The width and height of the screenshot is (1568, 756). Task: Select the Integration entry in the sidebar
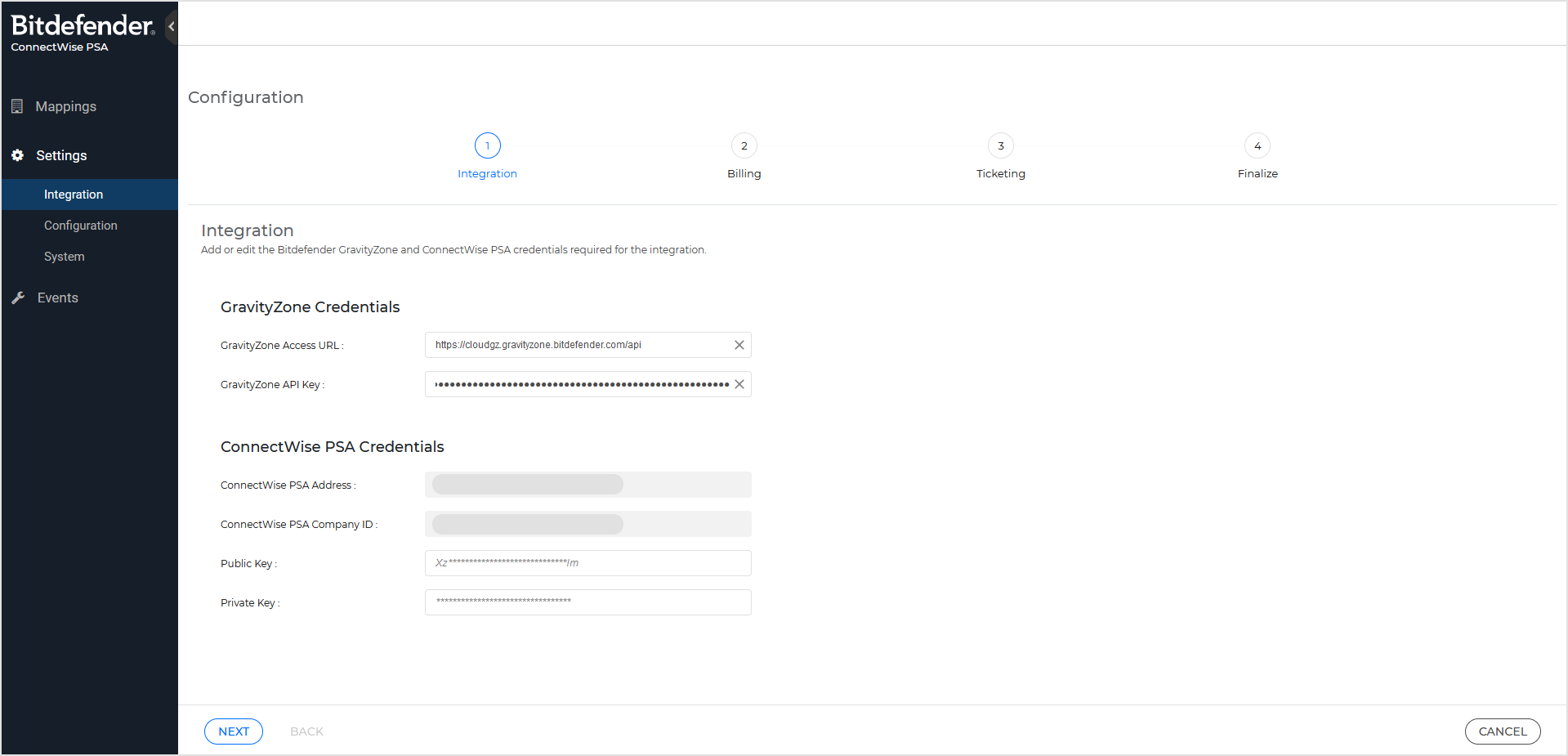(x=74, y=195)
